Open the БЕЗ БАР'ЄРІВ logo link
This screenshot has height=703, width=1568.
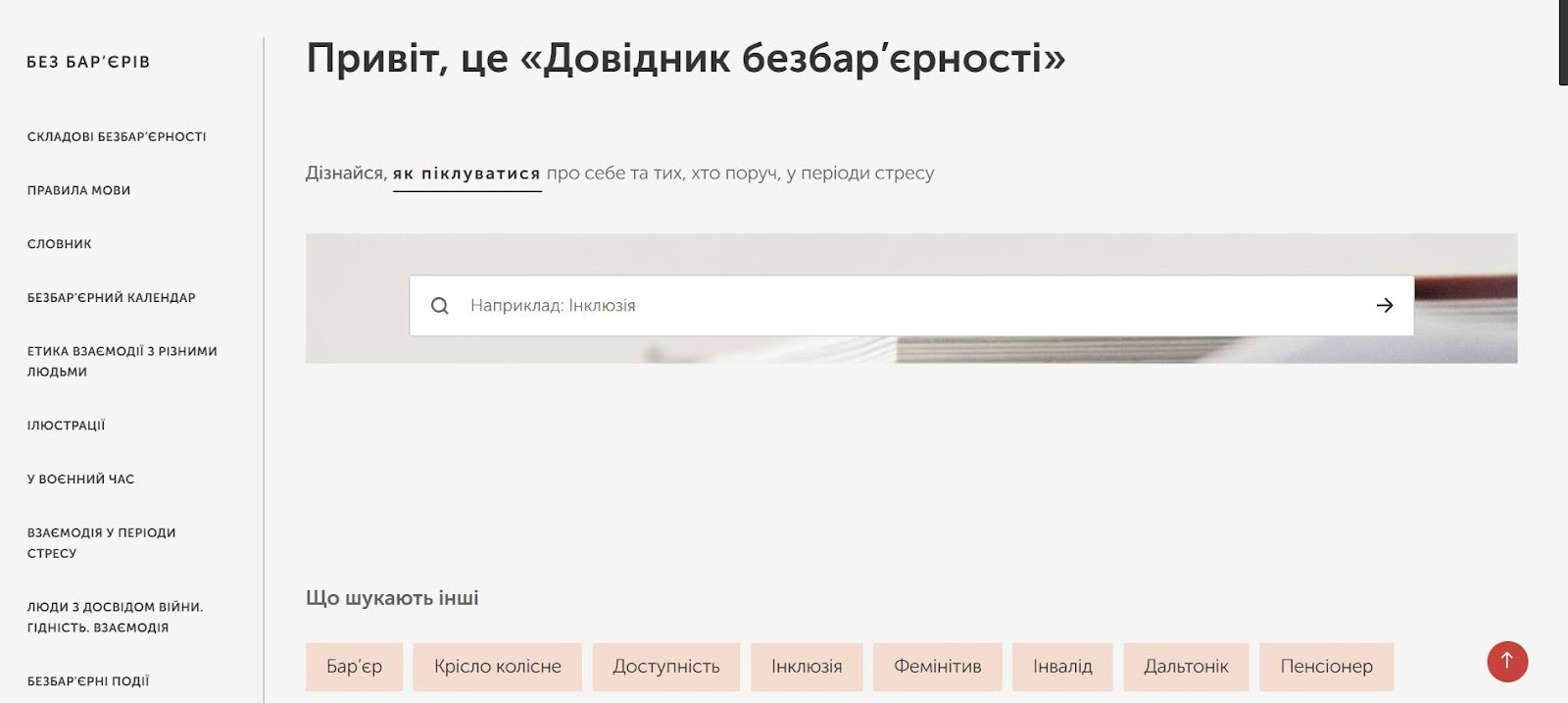(88, 62)
